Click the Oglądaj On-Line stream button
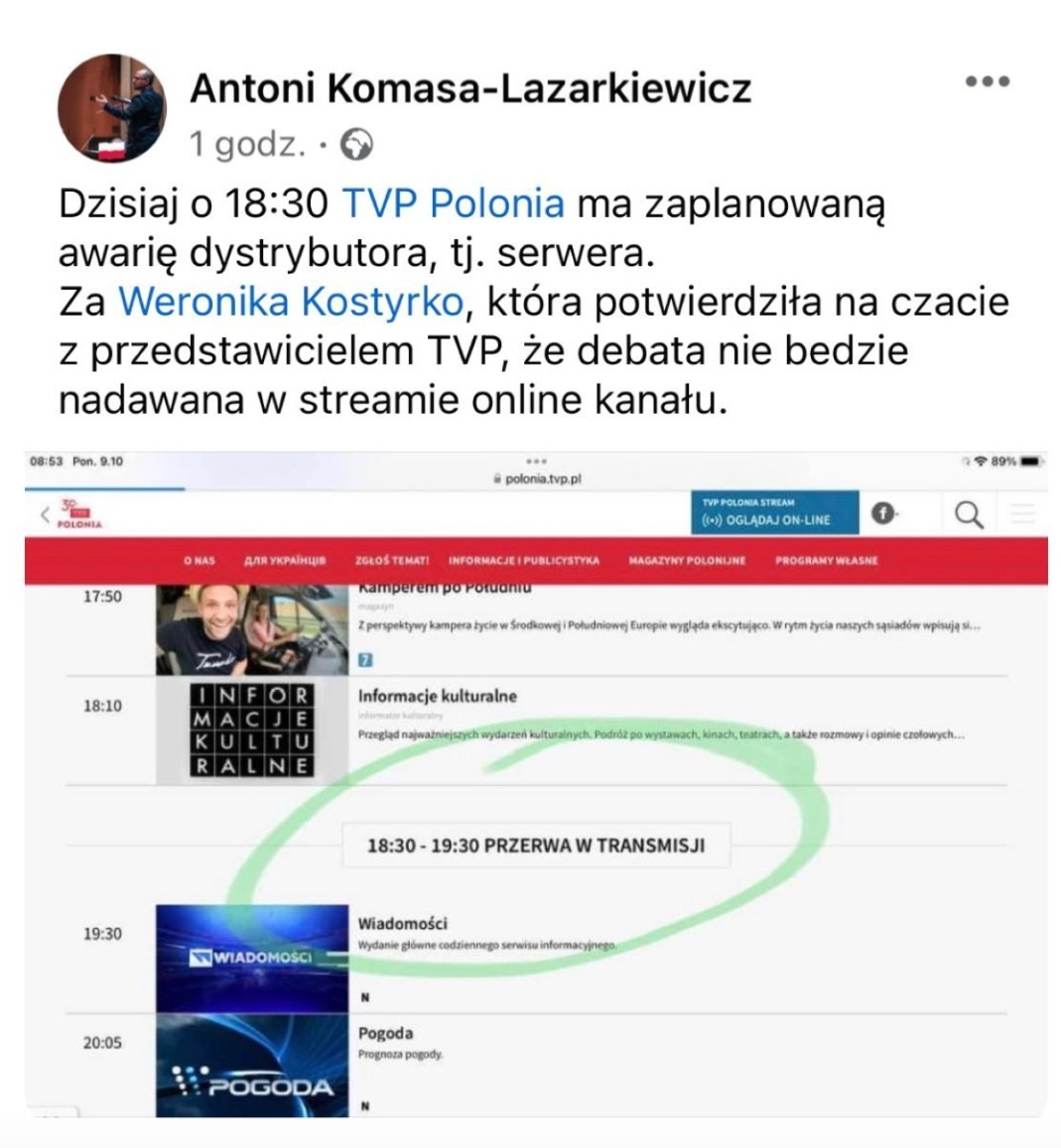1061x1148 pixels. [x=775, y=512]
